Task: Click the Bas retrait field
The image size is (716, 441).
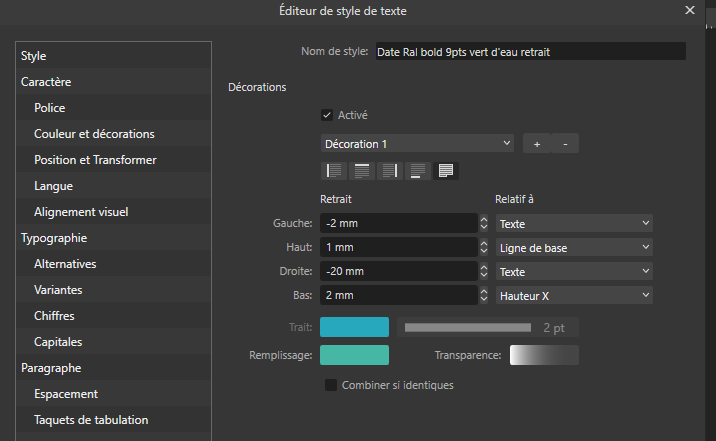Action: click(x=399, y=295)
